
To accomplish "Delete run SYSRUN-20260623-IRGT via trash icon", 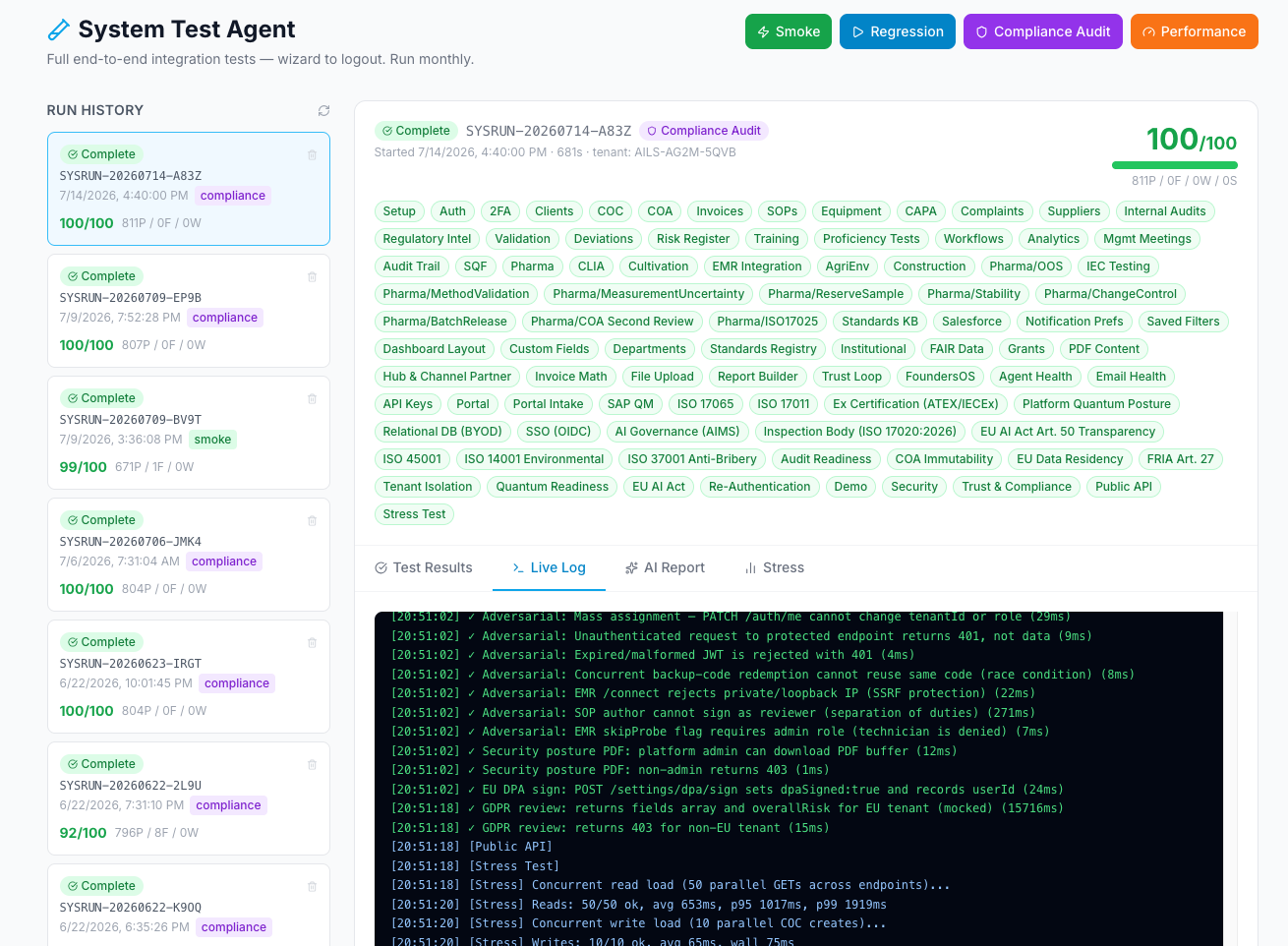I will [x=312, y=643].
